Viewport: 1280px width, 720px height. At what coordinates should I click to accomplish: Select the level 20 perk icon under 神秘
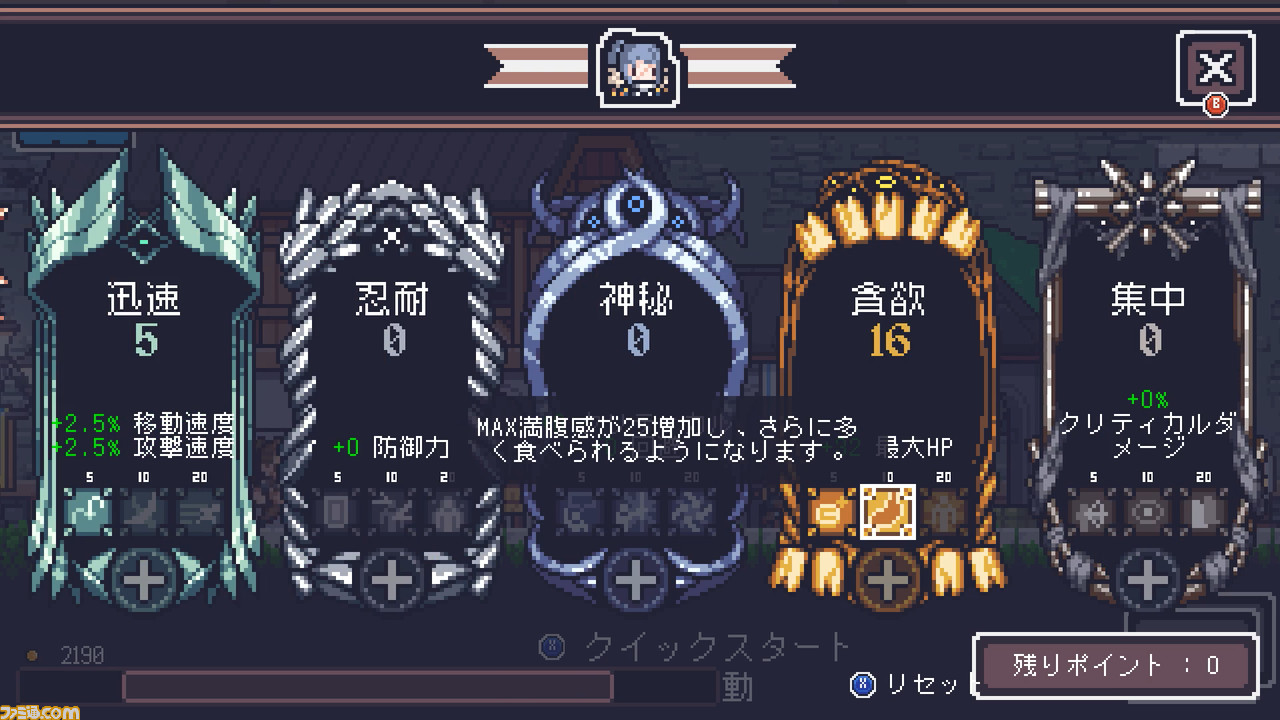692,511
